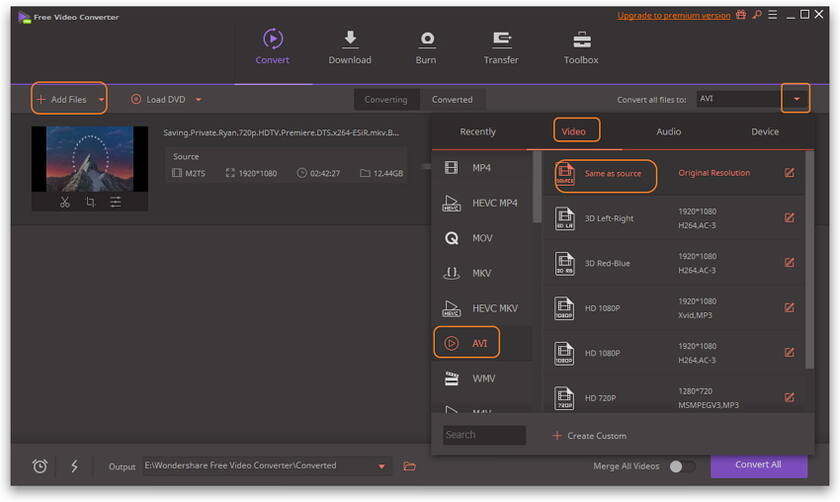The image size is (840, 502).
Task: Switch to Video tab
Action: click(x=574, y=131)
